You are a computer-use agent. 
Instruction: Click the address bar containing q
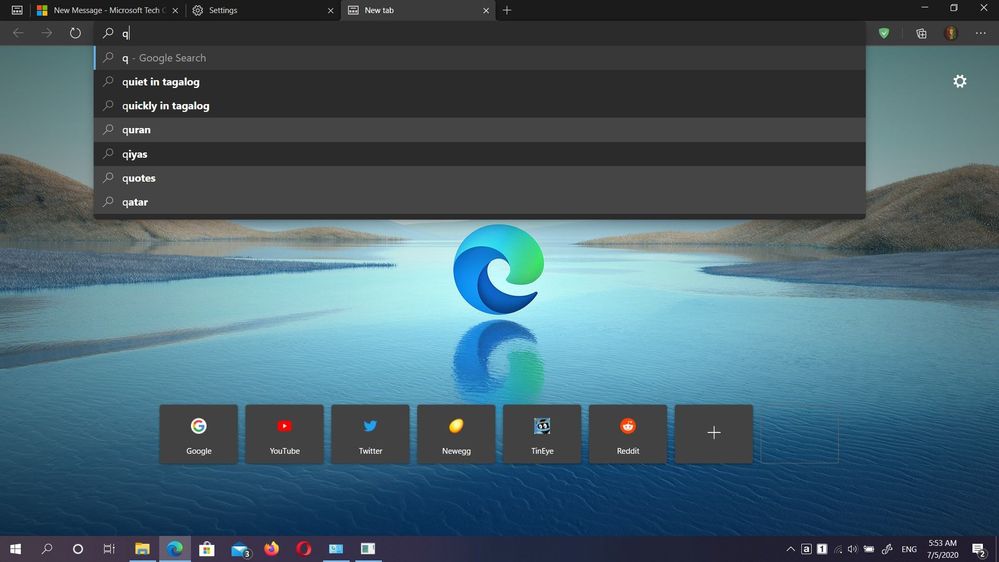(x=480, y=33)
